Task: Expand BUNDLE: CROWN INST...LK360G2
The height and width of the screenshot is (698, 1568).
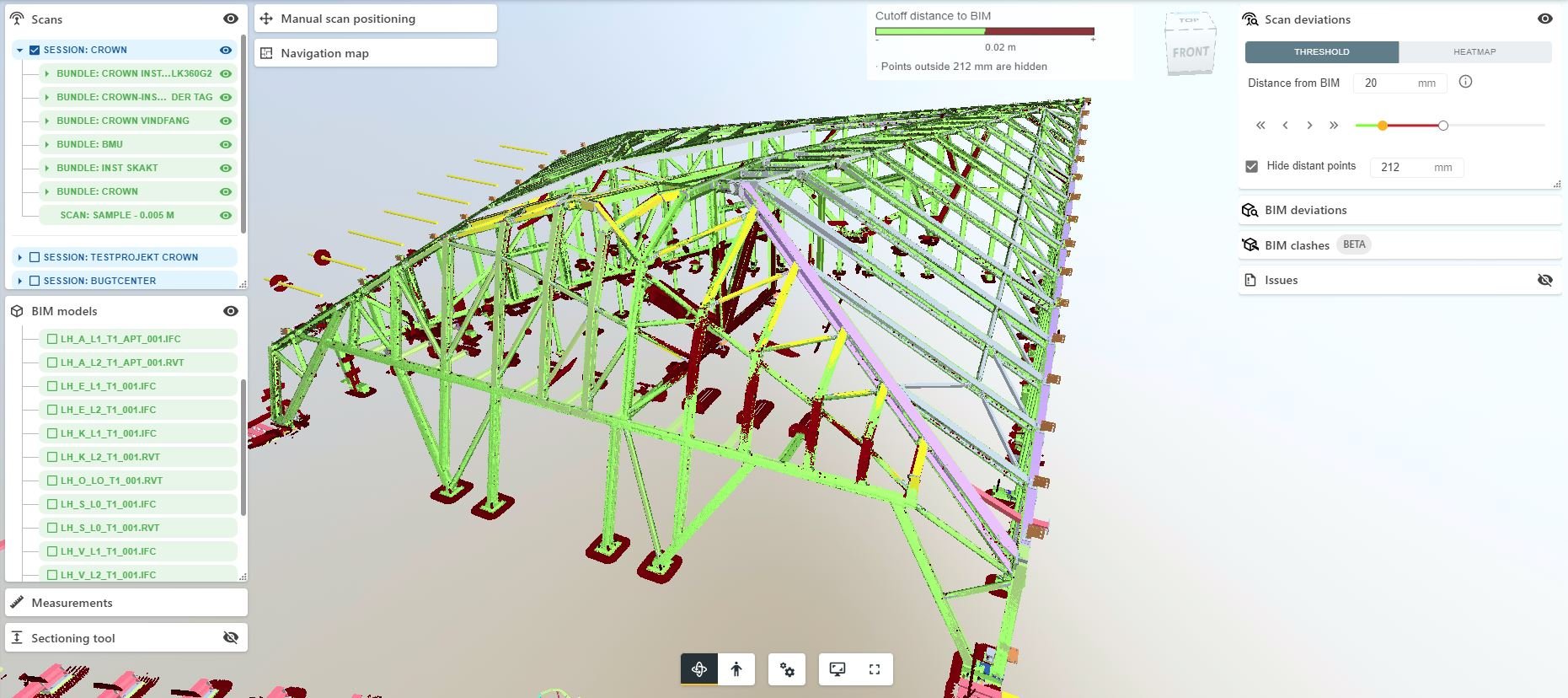Action: coord(47,73)
